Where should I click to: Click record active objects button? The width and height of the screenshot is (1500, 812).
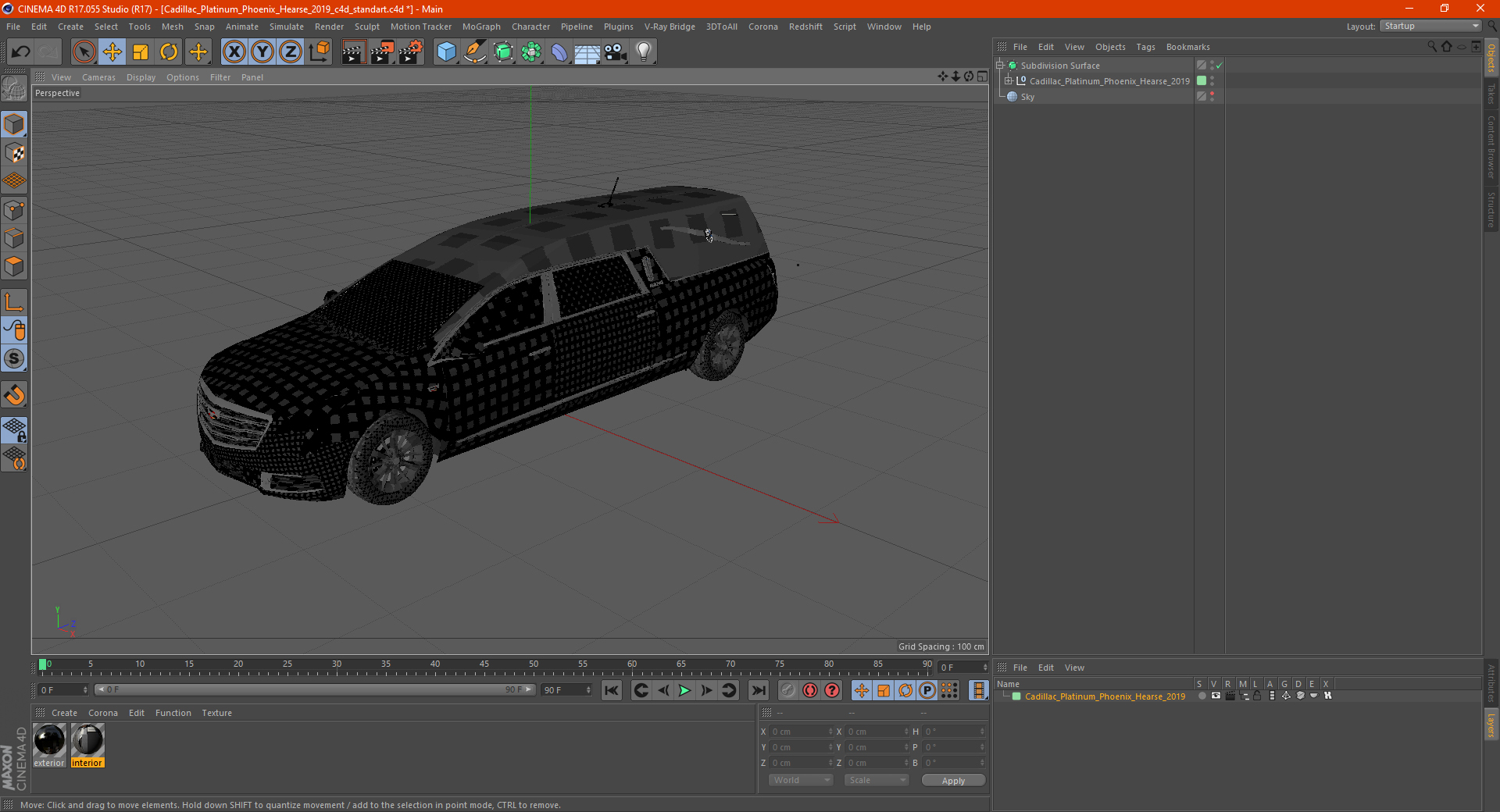point(787,690)
